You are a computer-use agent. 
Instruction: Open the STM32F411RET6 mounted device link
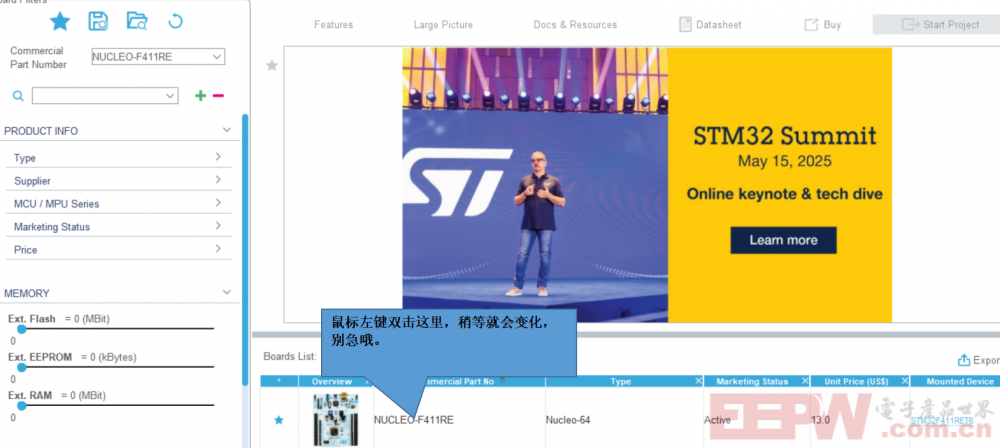click(x=941, y=421)
